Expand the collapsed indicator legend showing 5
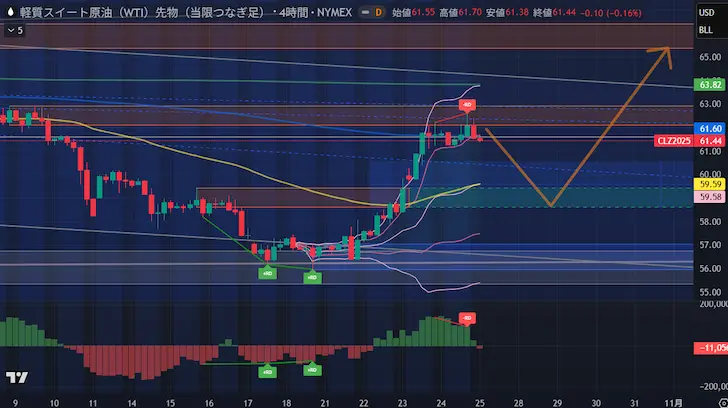The image size is (728, 408). pyautogui.click(x=14, y=30)
